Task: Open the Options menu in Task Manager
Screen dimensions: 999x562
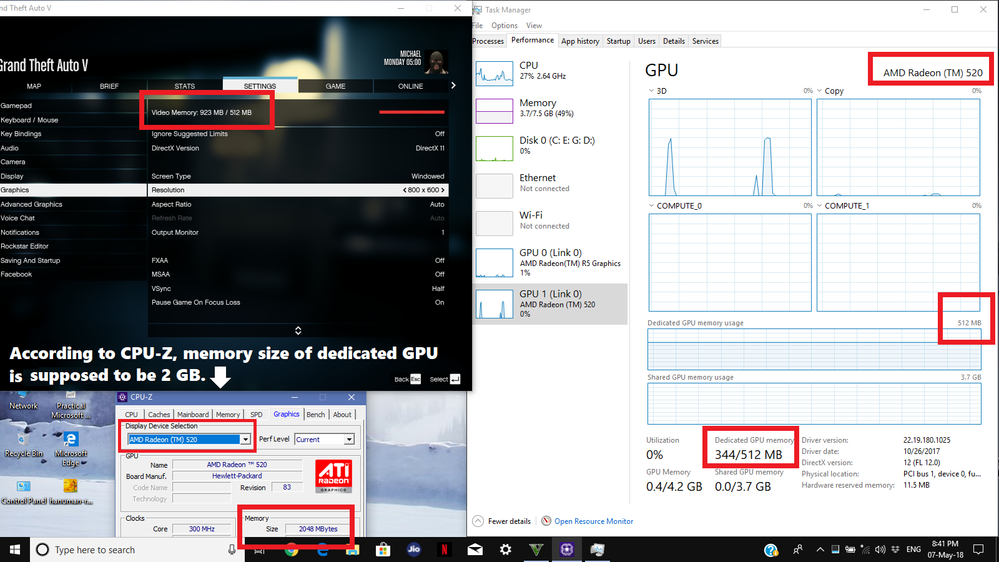Action: point(504,25)
